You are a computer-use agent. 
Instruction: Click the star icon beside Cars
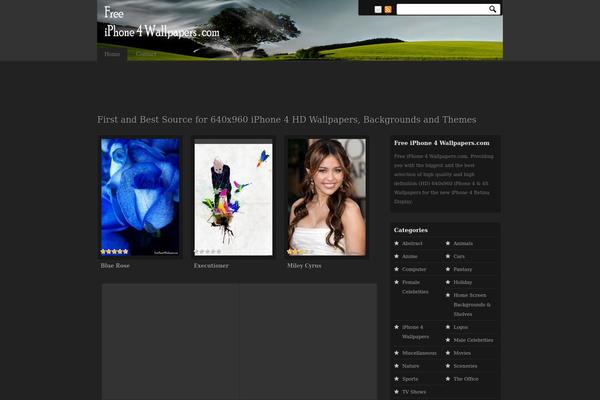pyautogui.click(x=448, y=256)
